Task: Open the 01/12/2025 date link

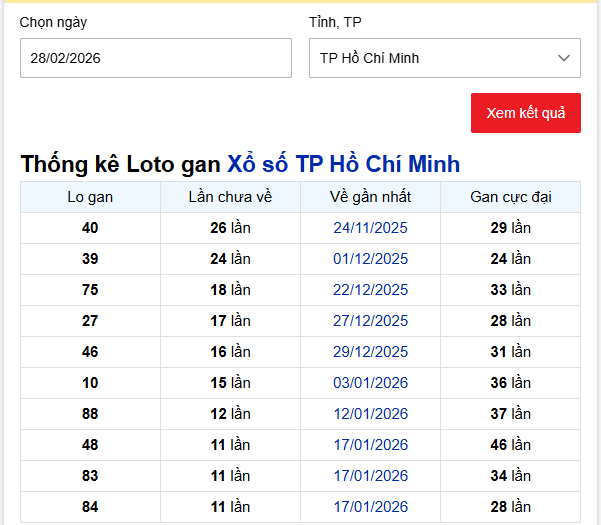Action: 370,259
